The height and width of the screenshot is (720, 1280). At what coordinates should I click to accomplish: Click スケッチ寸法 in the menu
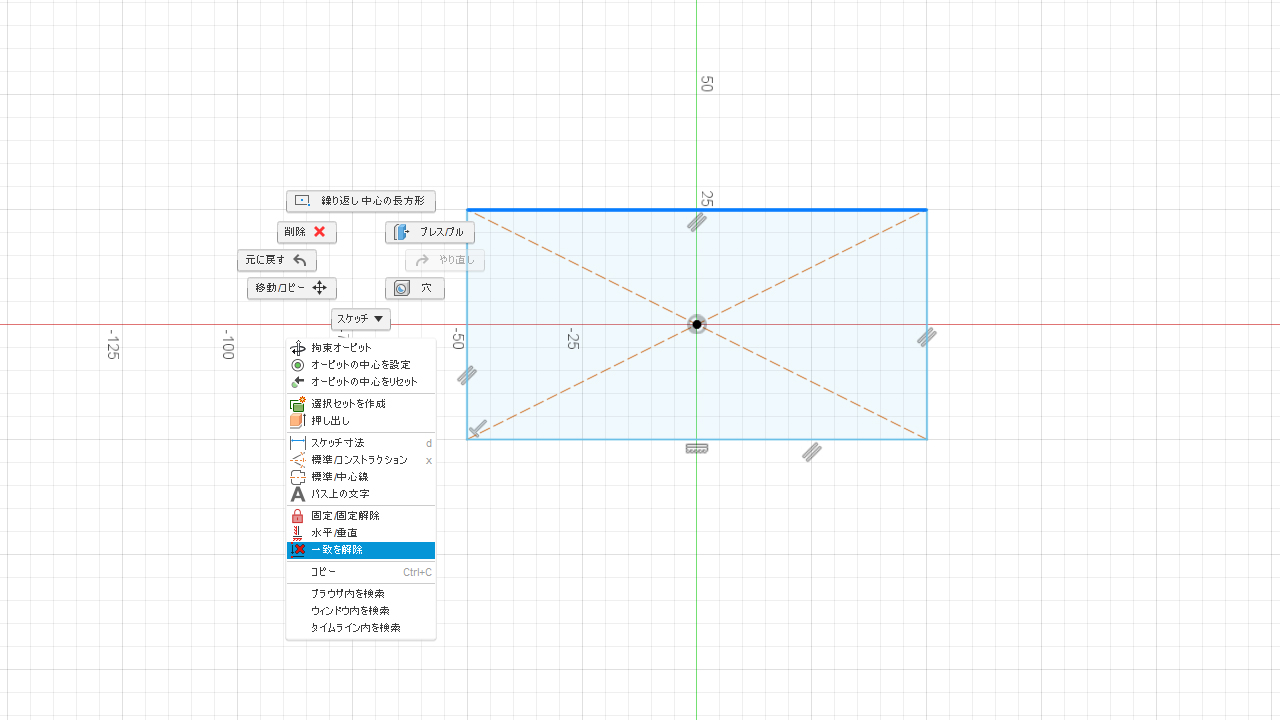point(337,443)
